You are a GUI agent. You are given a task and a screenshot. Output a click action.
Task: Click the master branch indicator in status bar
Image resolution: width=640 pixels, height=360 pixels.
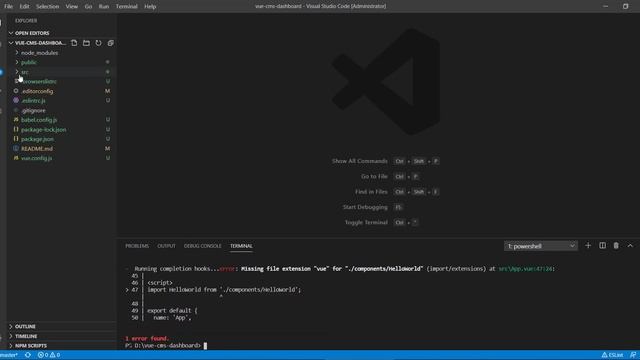coord(9,355)
